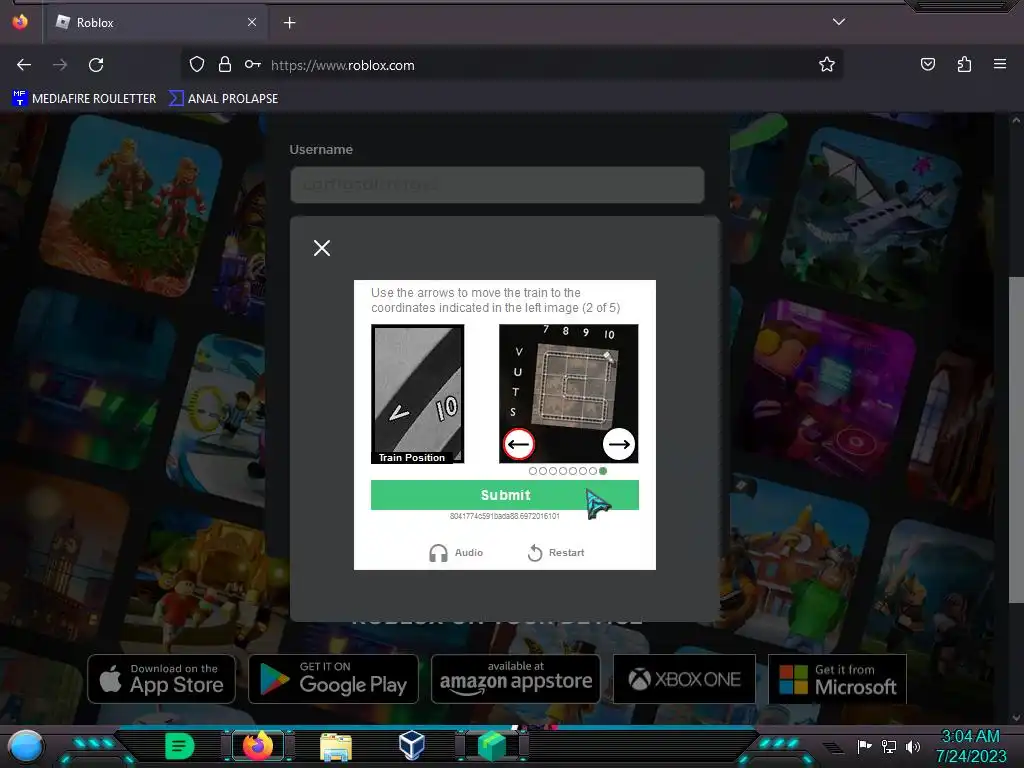Close the captcha dialog with X
Viewport: 1024px width, 768px height.
321,248
